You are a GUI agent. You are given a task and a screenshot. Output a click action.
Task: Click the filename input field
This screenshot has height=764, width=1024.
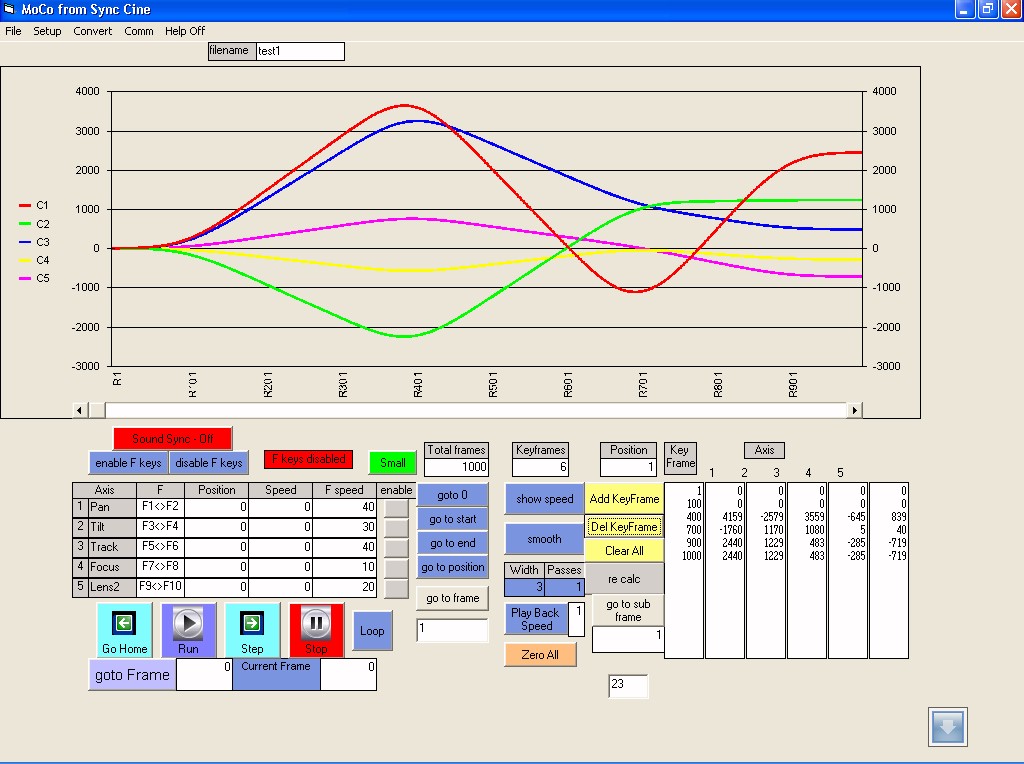pyautogui.click(x=300, y=51)
